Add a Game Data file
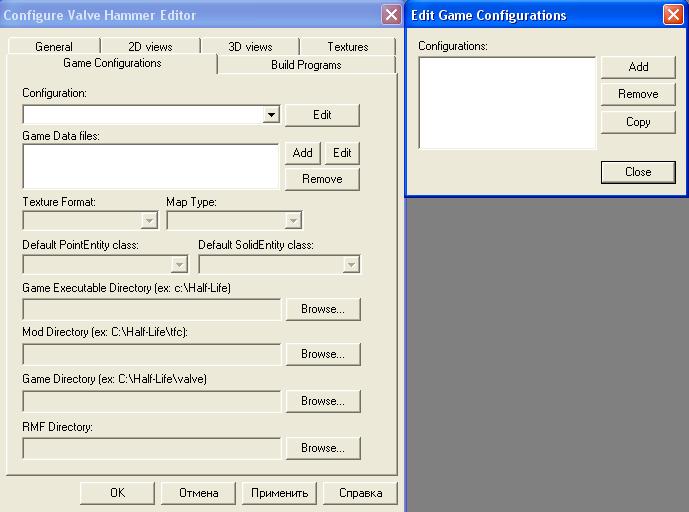The image size is (689, 512). click(x=302, y=153)
